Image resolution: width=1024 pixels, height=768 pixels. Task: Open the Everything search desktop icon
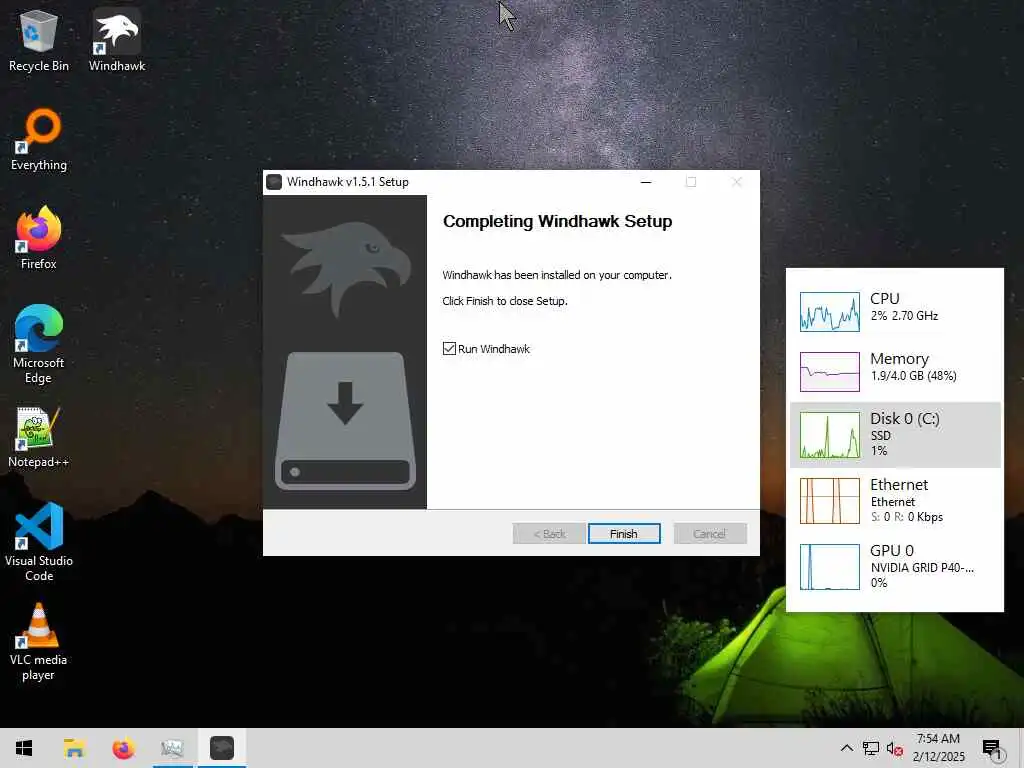pyautogui.click(x=39, y=140)
